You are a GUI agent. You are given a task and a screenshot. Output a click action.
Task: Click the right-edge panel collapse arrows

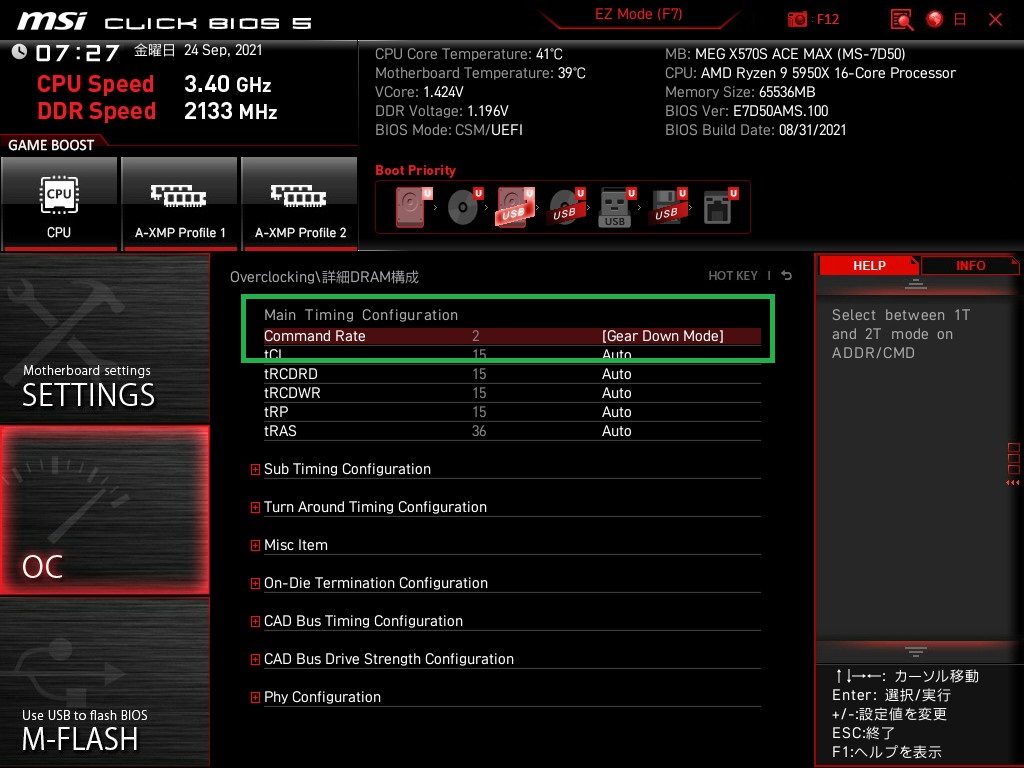(x=1012, y=483)
